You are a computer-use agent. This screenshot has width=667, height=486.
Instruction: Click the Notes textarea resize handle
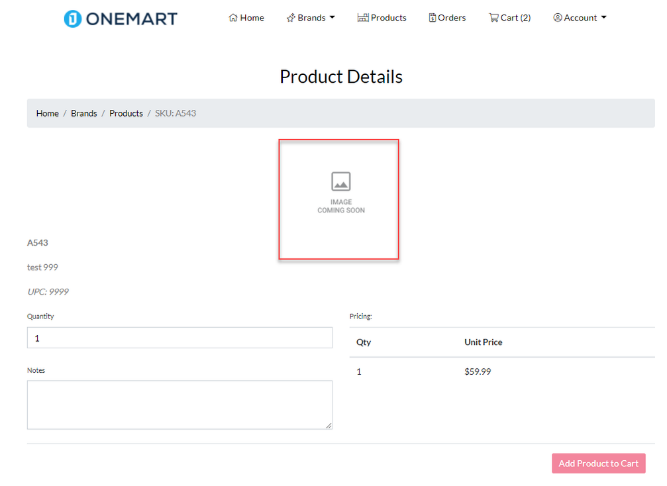(x=329, y=426)
